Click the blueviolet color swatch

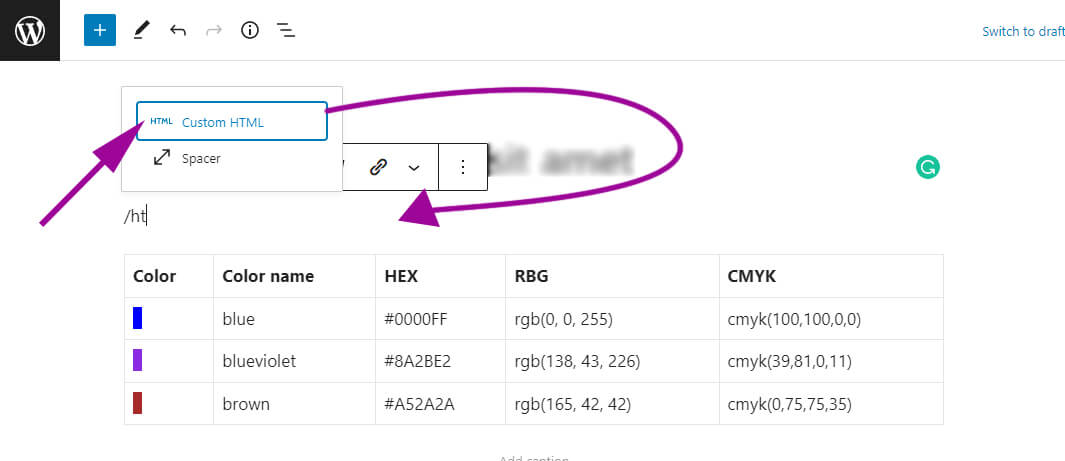[138, 361]
